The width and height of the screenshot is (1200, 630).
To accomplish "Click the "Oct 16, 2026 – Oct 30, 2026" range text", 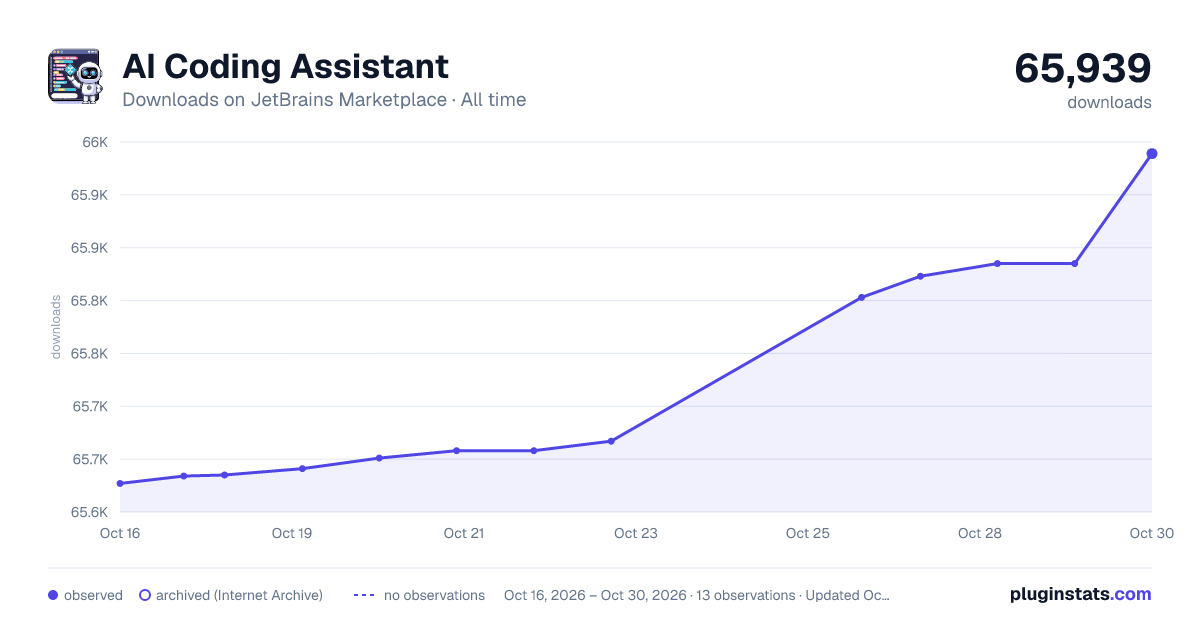I will pos(595,595).
